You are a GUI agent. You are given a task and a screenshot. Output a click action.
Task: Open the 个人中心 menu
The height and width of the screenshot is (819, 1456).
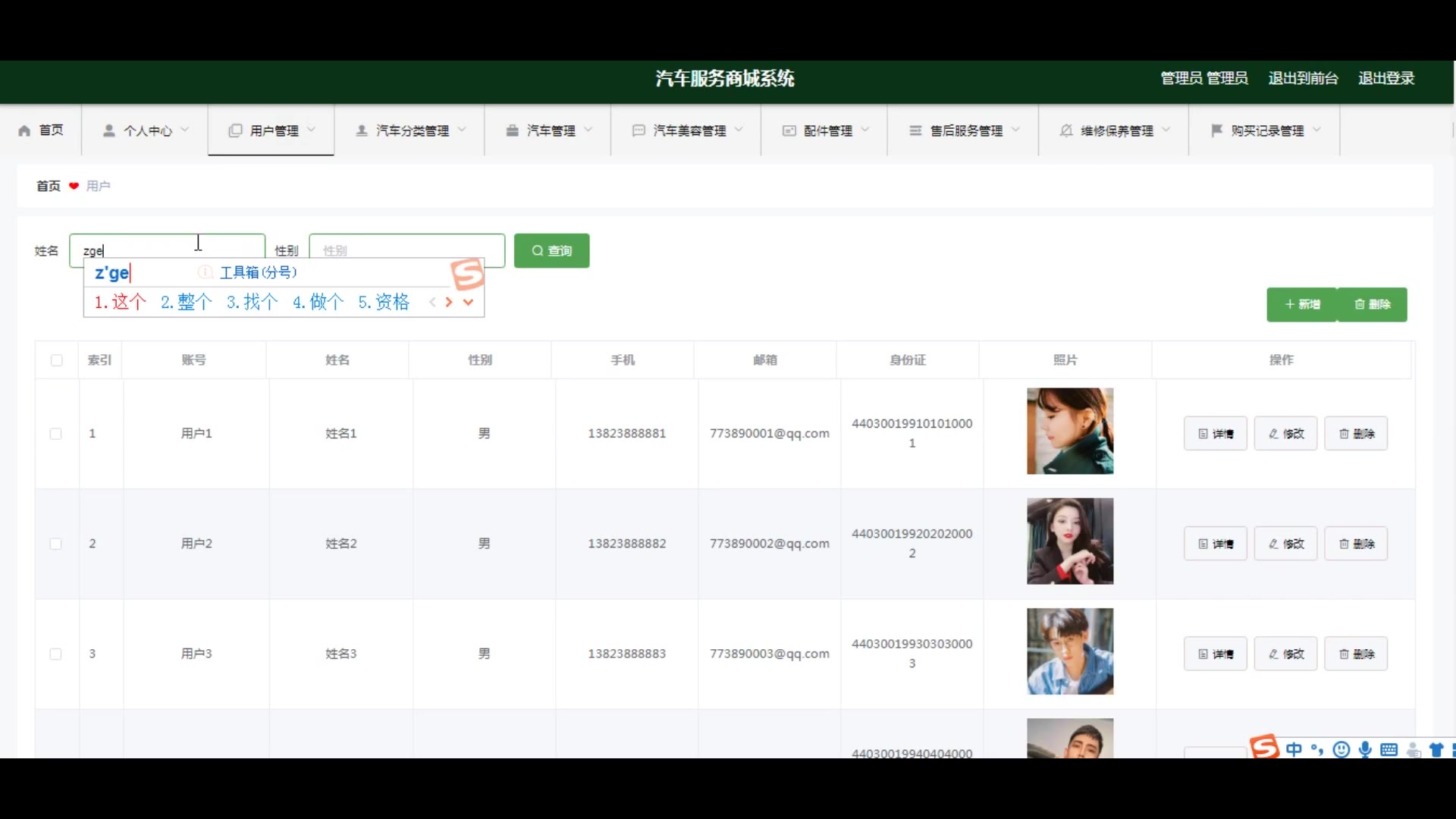146,130
